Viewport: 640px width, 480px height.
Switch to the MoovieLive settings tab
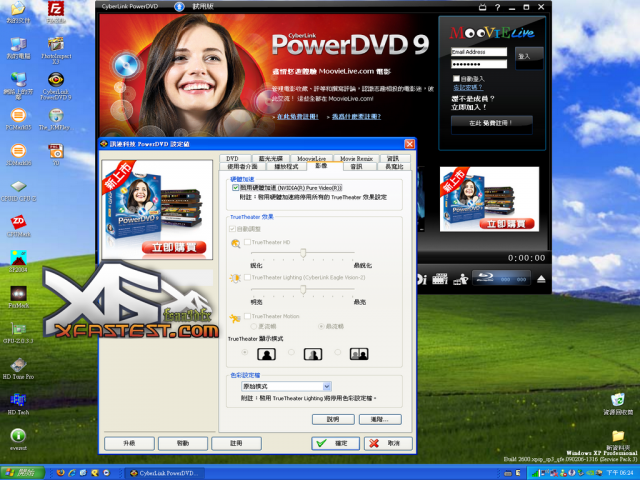point(311,158)
